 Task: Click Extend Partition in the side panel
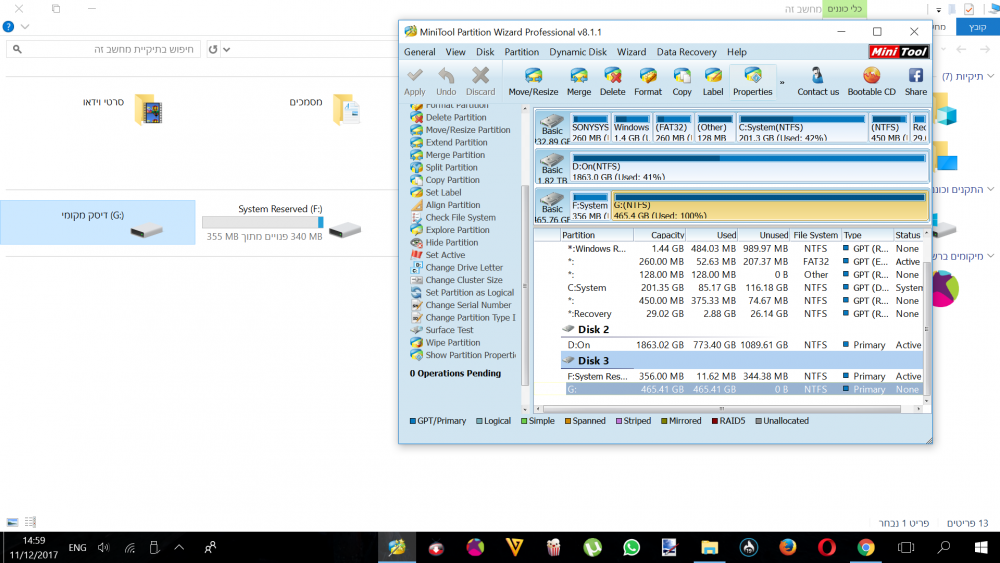[456, 143]
